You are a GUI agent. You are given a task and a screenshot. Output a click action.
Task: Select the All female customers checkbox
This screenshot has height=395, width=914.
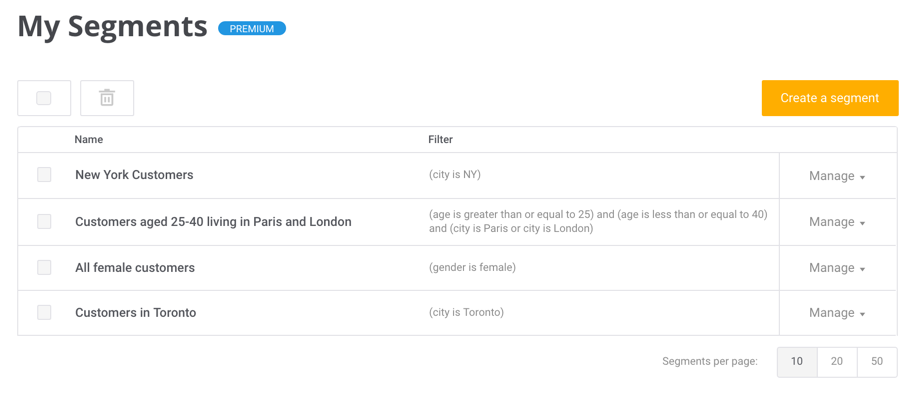tap(44, 267)
